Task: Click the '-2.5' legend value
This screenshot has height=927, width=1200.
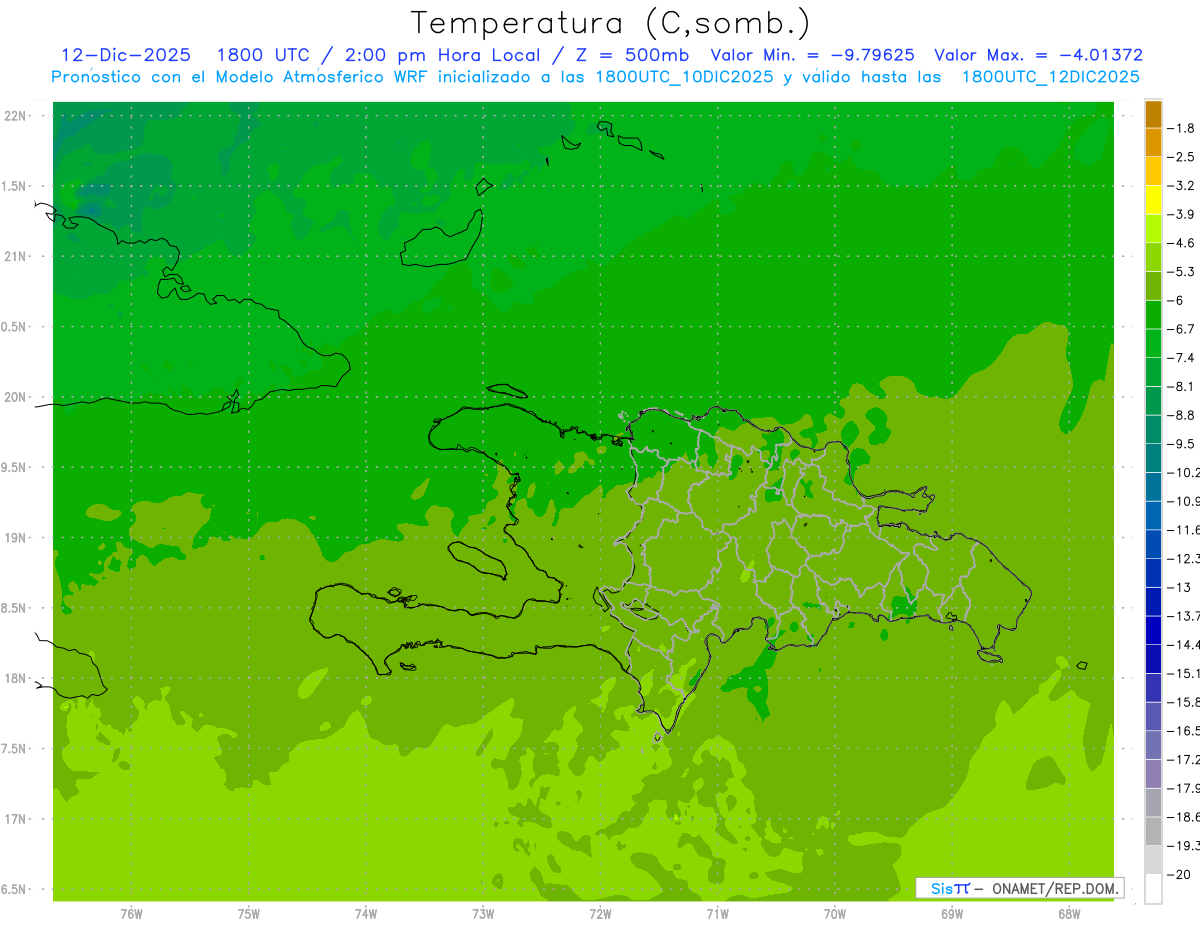Action: (x=1182, y=157)
